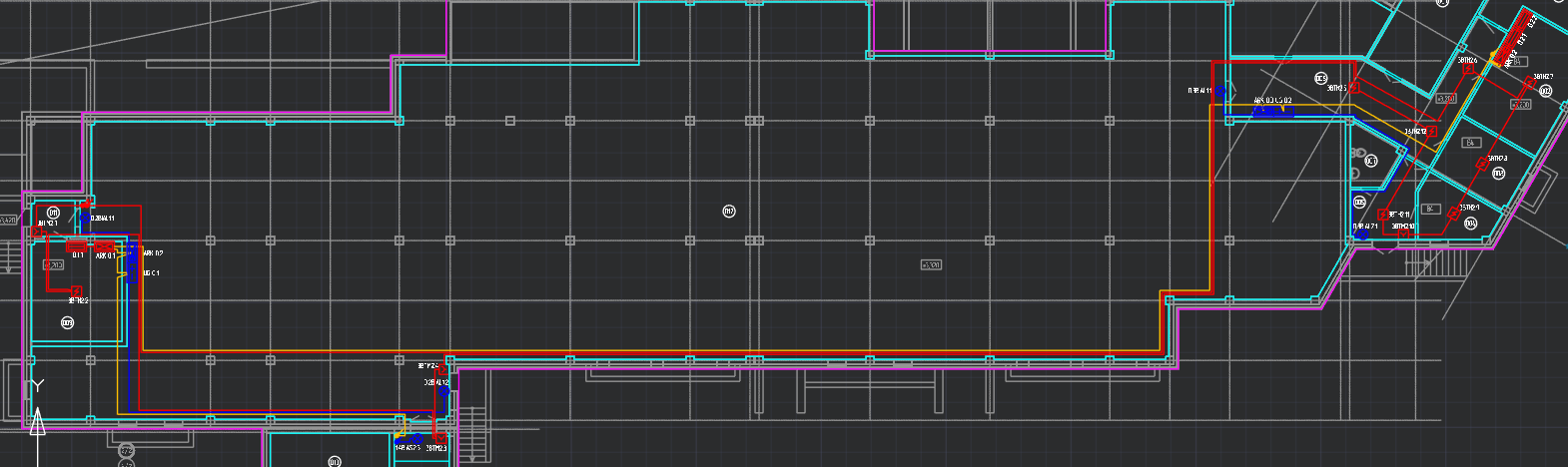Select the rectangular elevation tag in the central hall

tap(931, 264)
